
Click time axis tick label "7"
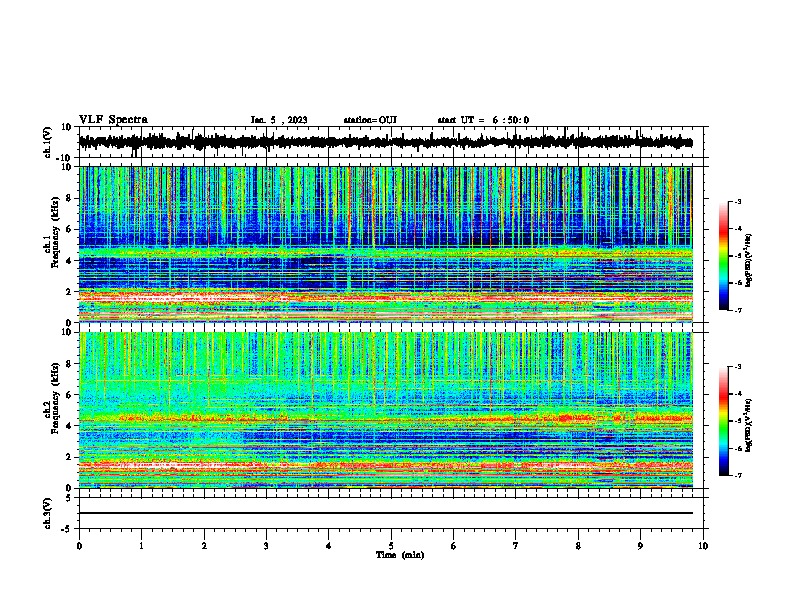point(516,546)
